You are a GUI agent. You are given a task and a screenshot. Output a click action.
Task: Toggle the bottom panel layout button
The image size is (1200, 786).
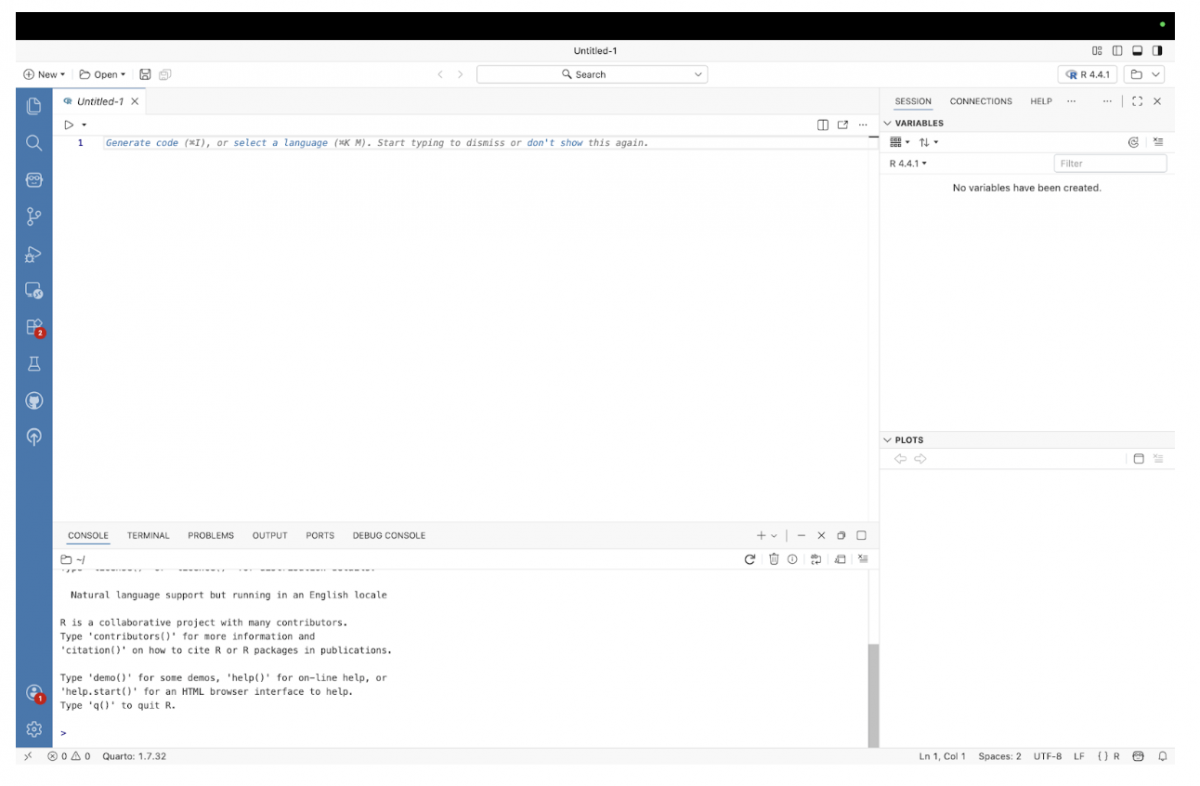pos(1137,51)
